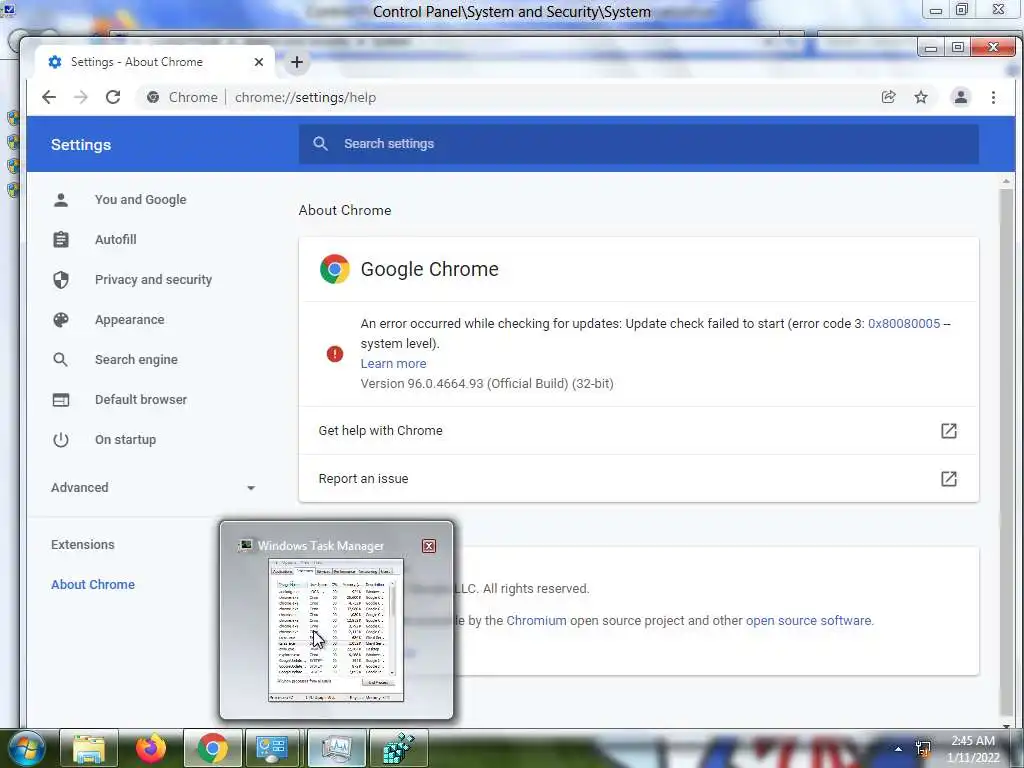The width and height of the screenshot is (1024, 768).
Task: Click the Version 96.0.4664.93 text
Action: coord(487,384)
